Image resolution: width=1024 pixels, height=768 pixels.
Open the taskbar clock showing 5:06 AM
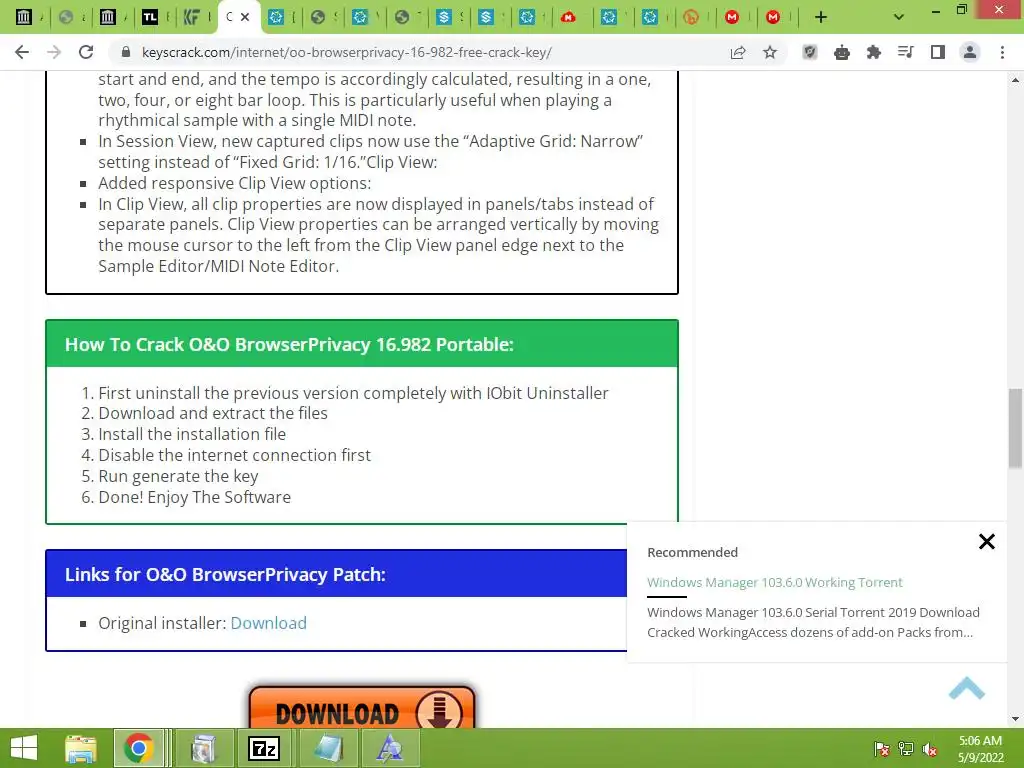pos(980,749)
